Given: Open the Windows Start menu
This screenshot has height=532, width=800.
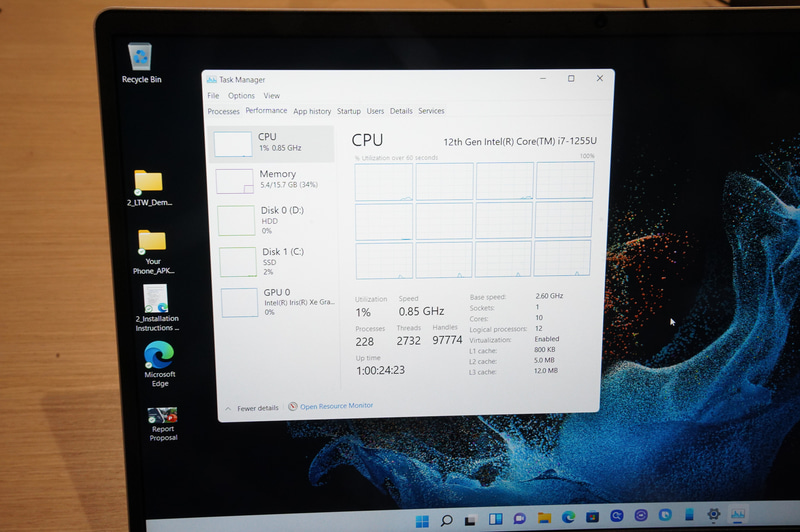Looking at the screenshot, I should (x=422, y=521).
